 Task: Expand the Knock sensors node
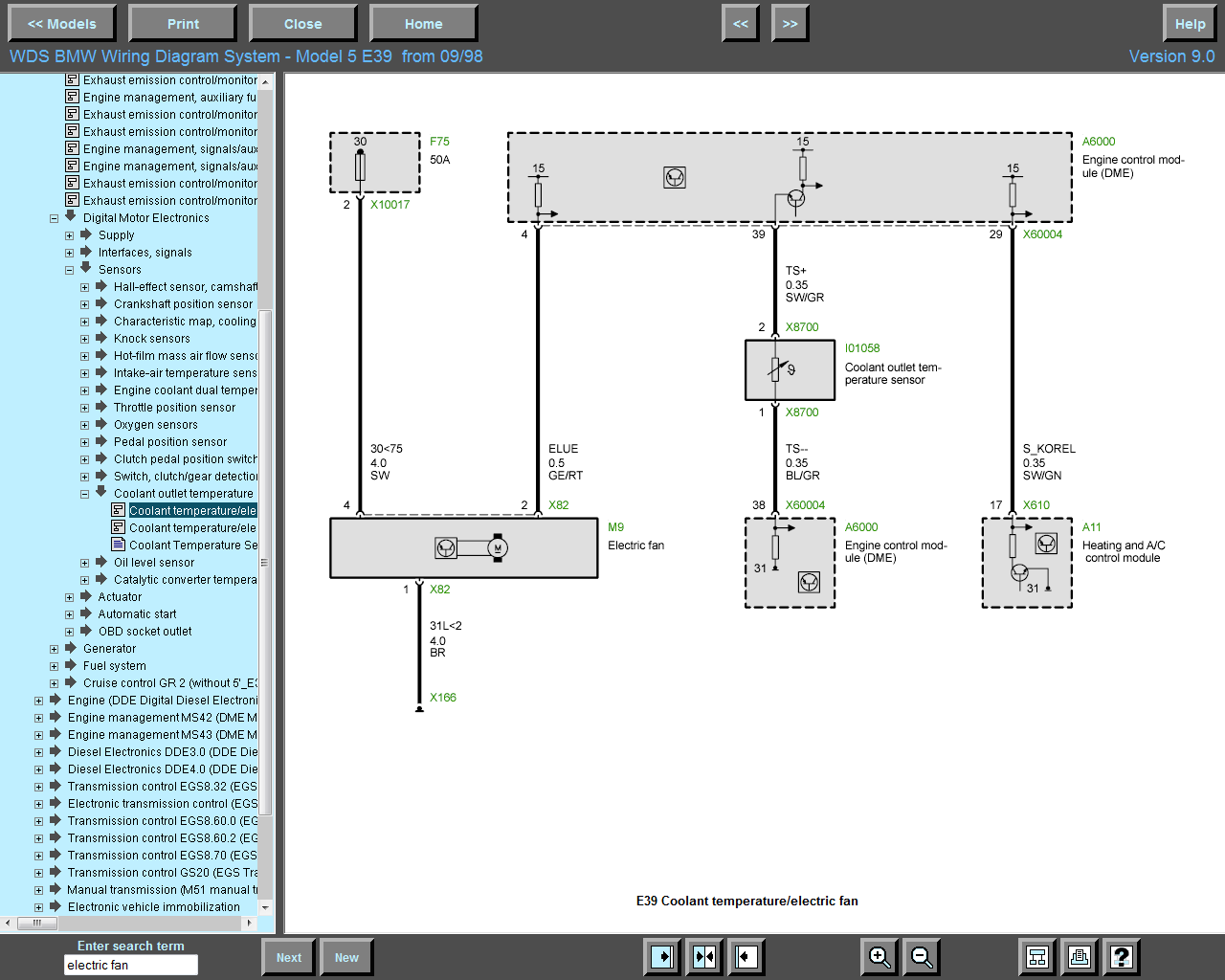pyautogui.click(x=84, y=339)
